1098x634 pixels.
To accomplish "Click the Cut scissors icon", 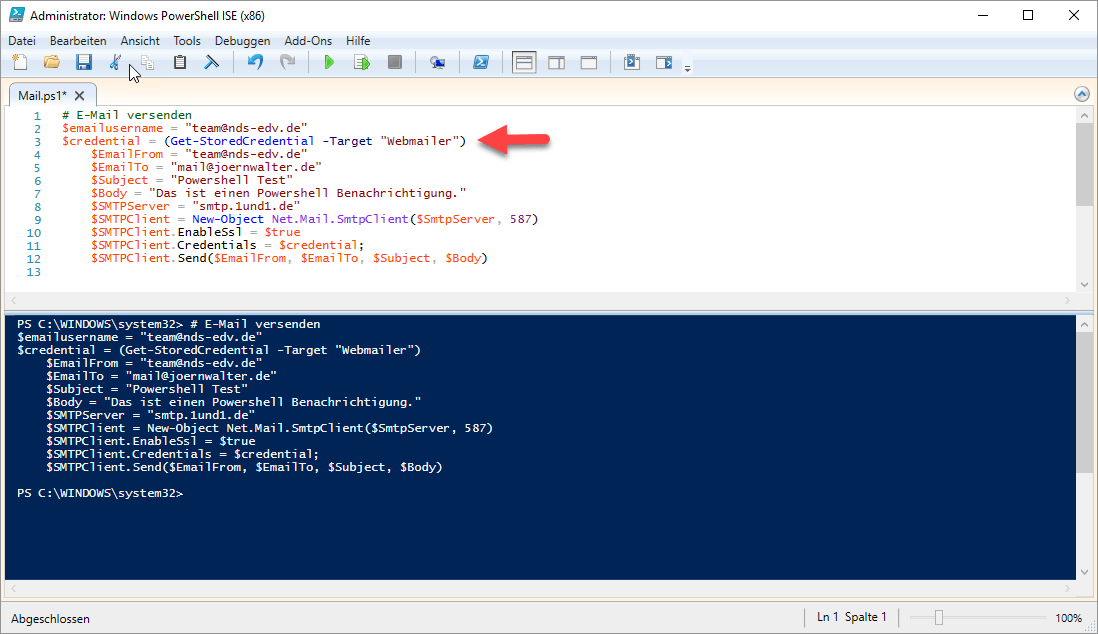I will 115,63.
